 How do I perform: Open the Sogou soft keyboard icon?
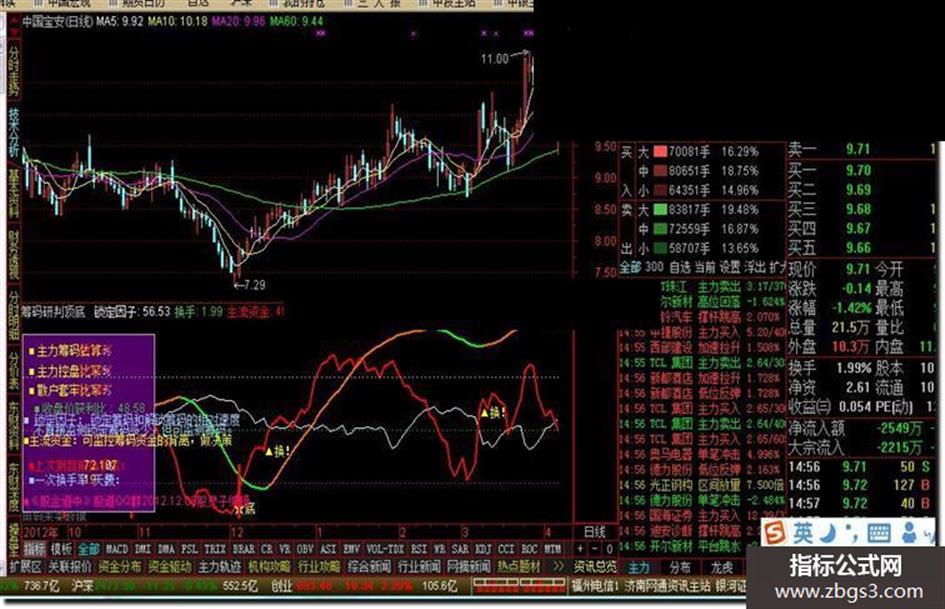pyautogui.click(x=879, y=533)
